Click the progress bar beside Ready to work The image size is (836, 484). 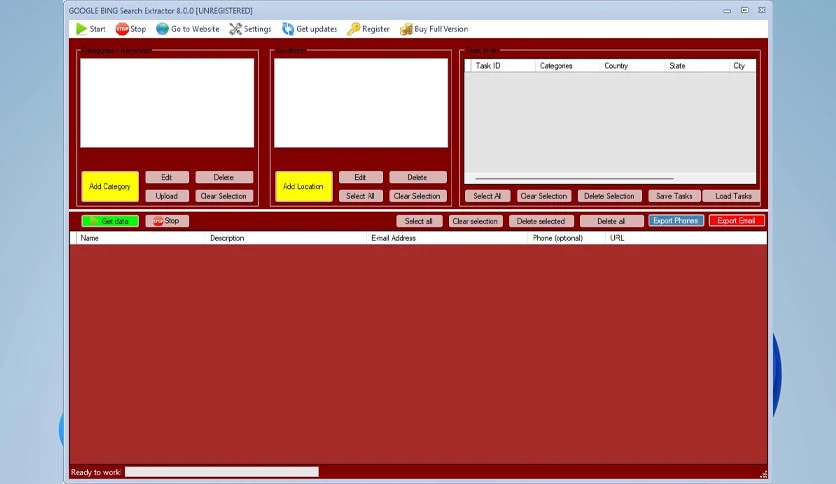pos(222,472)
